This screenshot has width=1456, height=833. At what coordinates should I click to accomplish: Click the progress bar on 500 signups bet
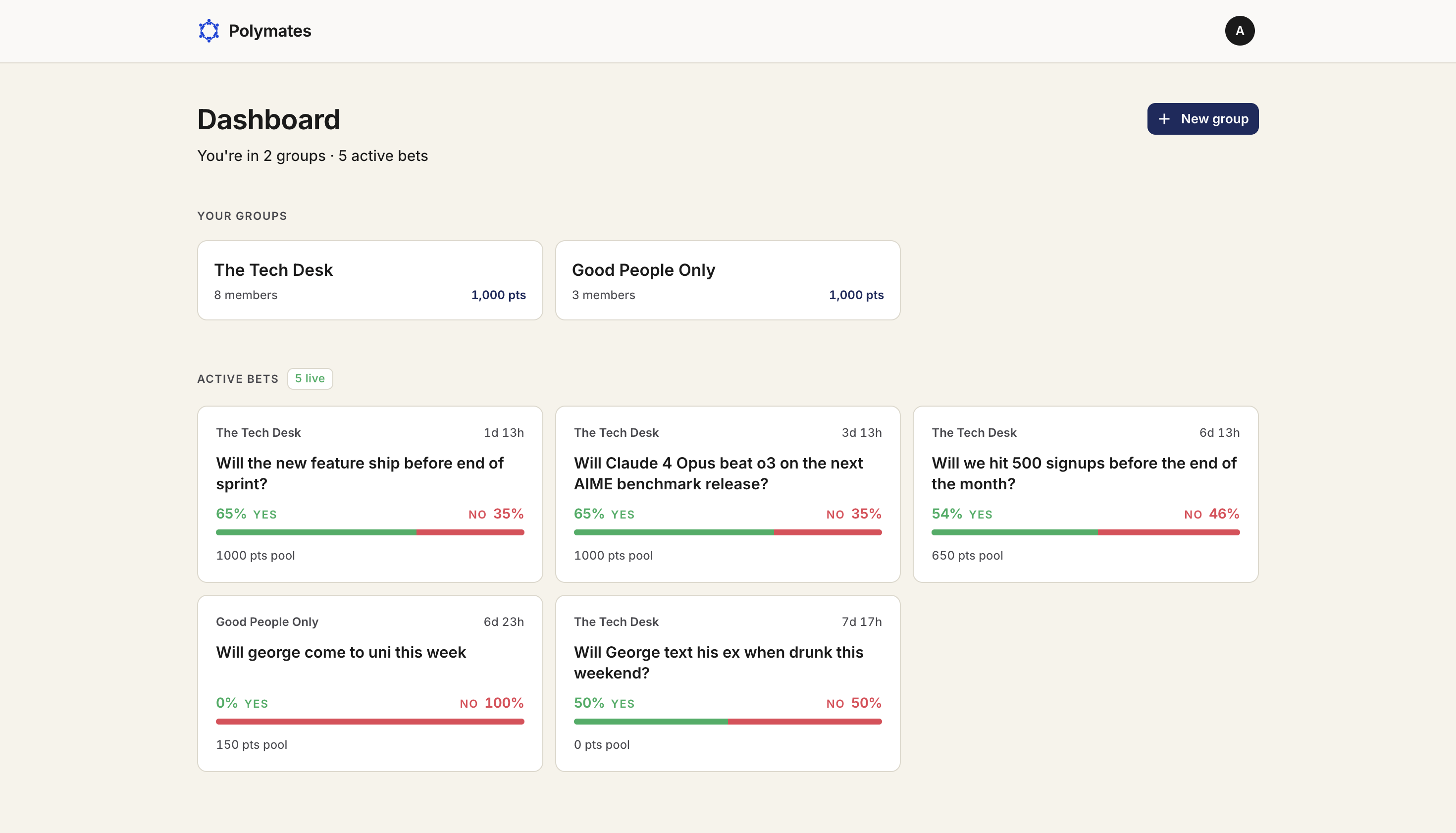(1085, 533)
